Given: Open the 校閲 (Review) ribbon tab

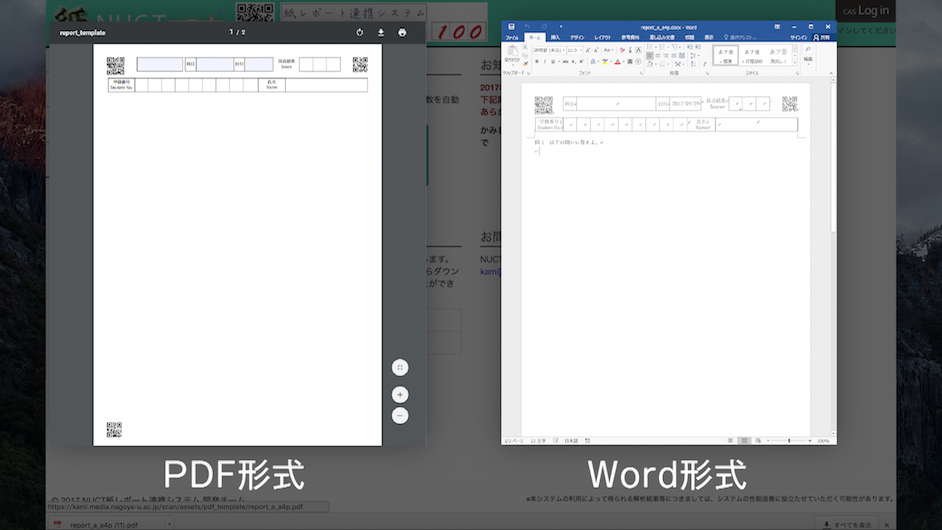Looking at the screenshot, I should [690, 38].
